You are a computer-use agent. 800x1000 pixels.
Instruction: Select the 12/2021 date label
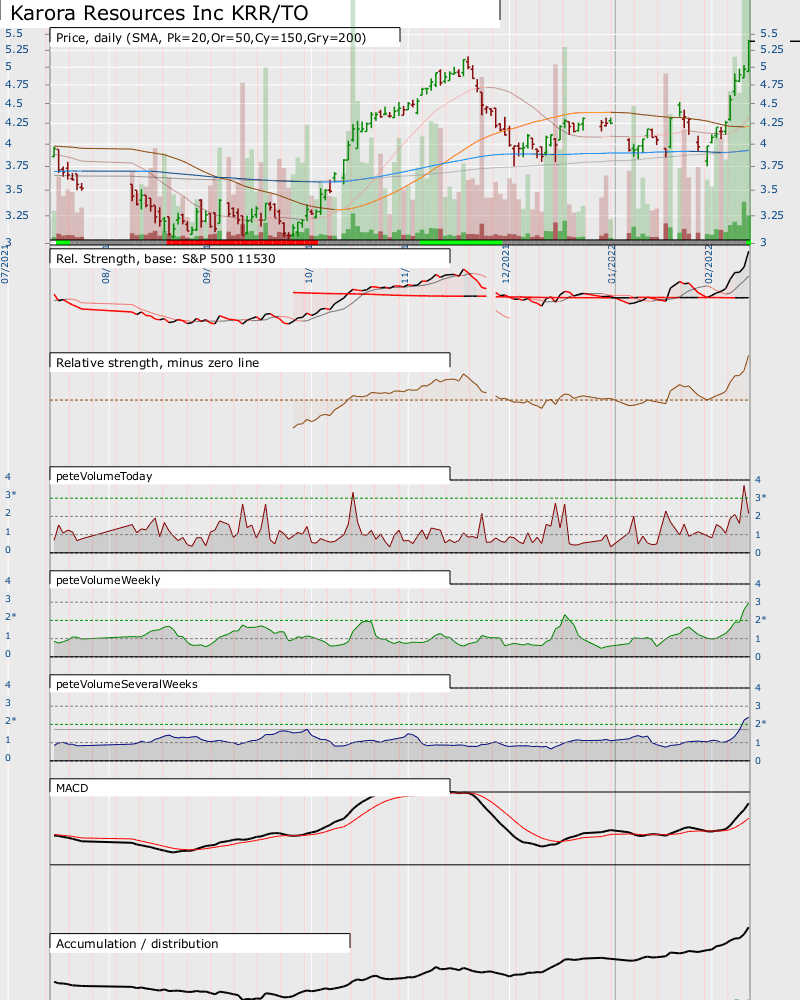point(506,265)
